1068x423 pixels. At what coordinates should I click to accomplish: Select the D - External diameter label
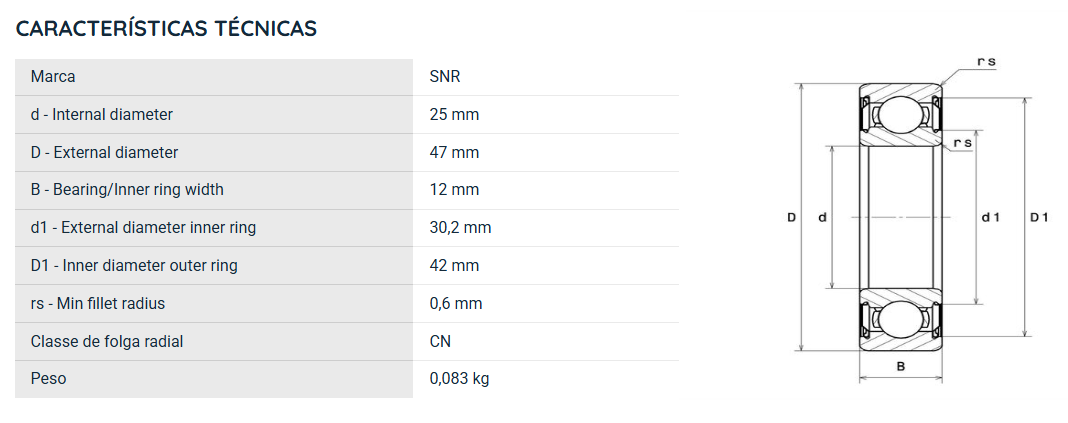(x=104, y=153)
